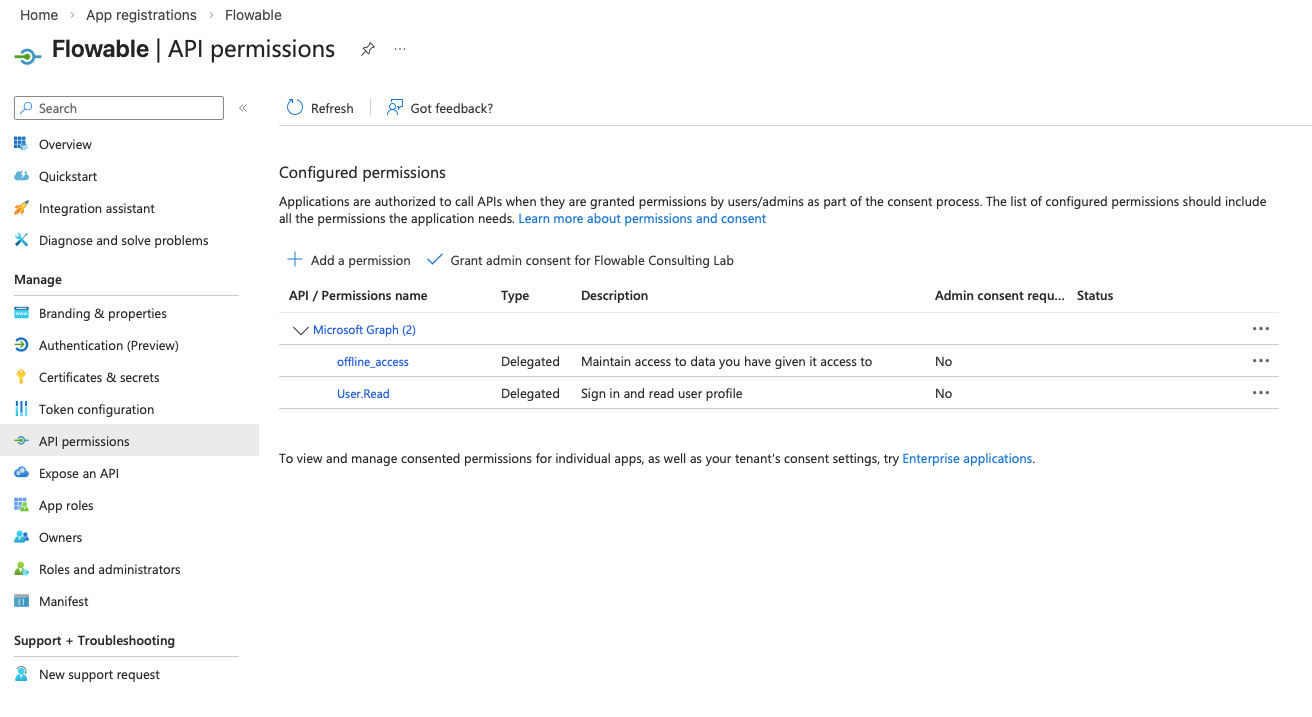Viewport: 1312px width, 717px height.
Task: Click the Integration assistant rocket icon
Action: 21,208
